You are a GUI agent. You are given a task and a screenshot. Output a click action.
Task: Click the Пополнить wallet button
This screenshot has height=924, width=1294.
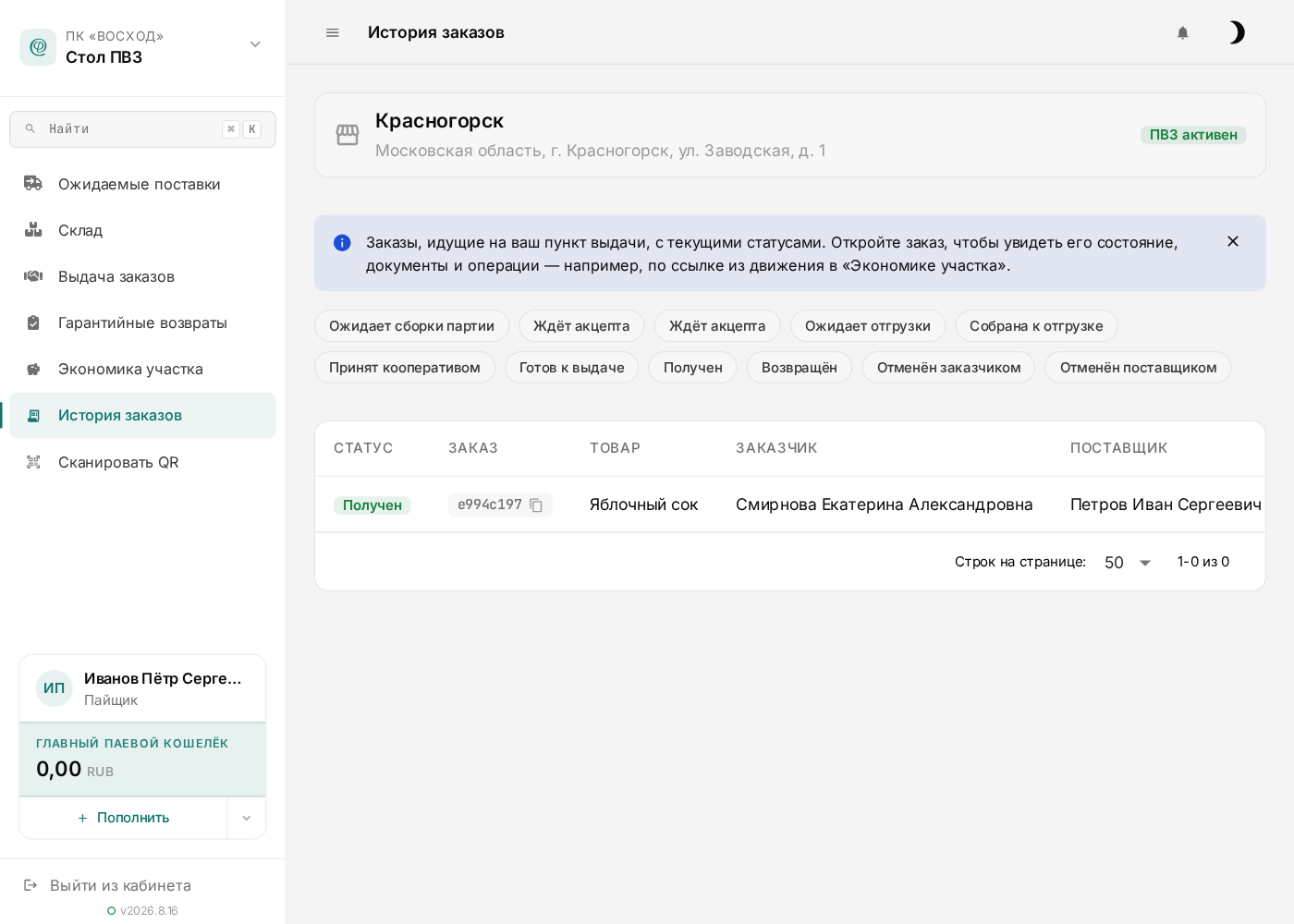click(x=123, y=818)
